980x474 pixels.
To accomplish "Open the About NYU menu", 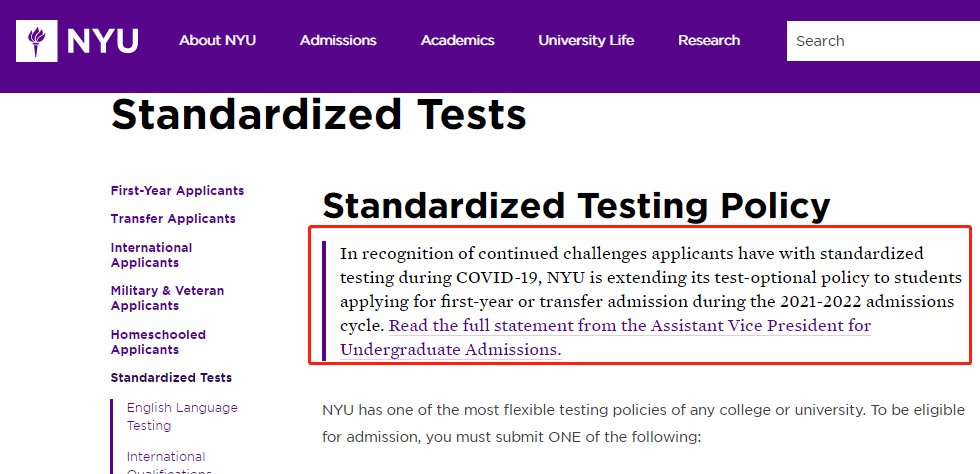I will pos(218,41).
